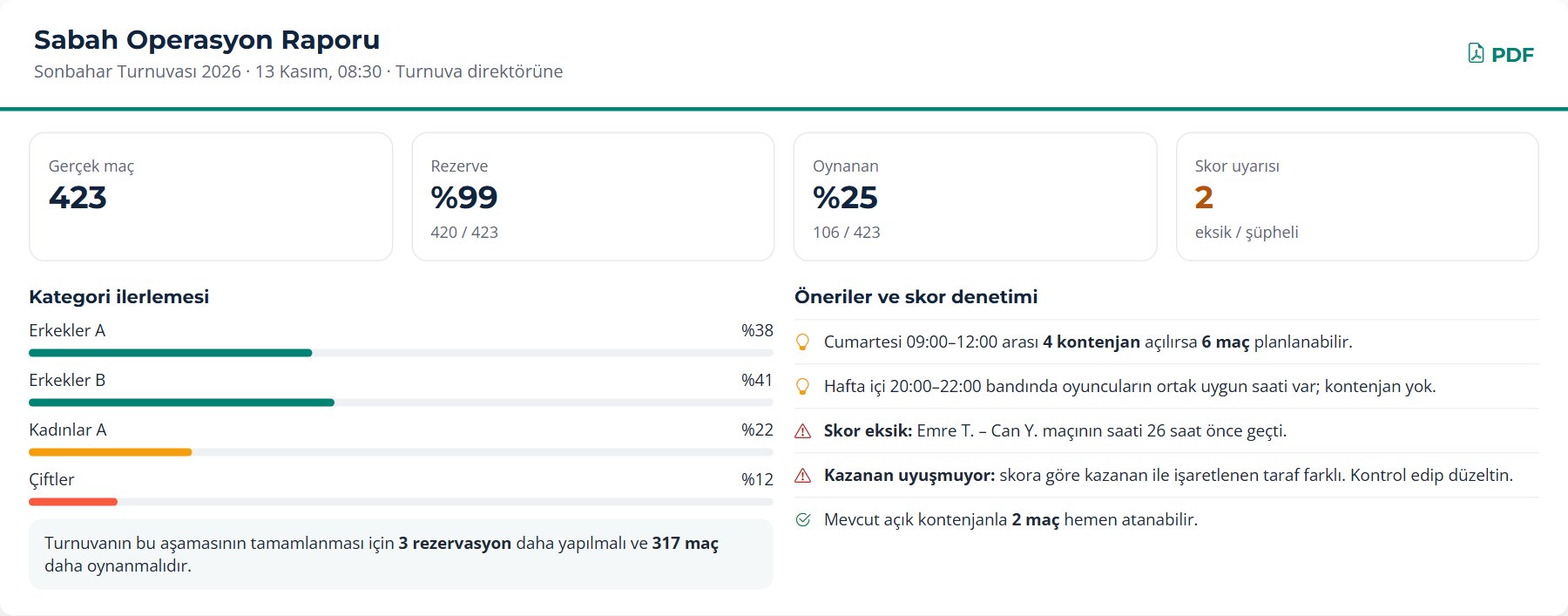Open the Oynanan %25 card
This screenshot has width=1568, height=616.
point(976,197)
